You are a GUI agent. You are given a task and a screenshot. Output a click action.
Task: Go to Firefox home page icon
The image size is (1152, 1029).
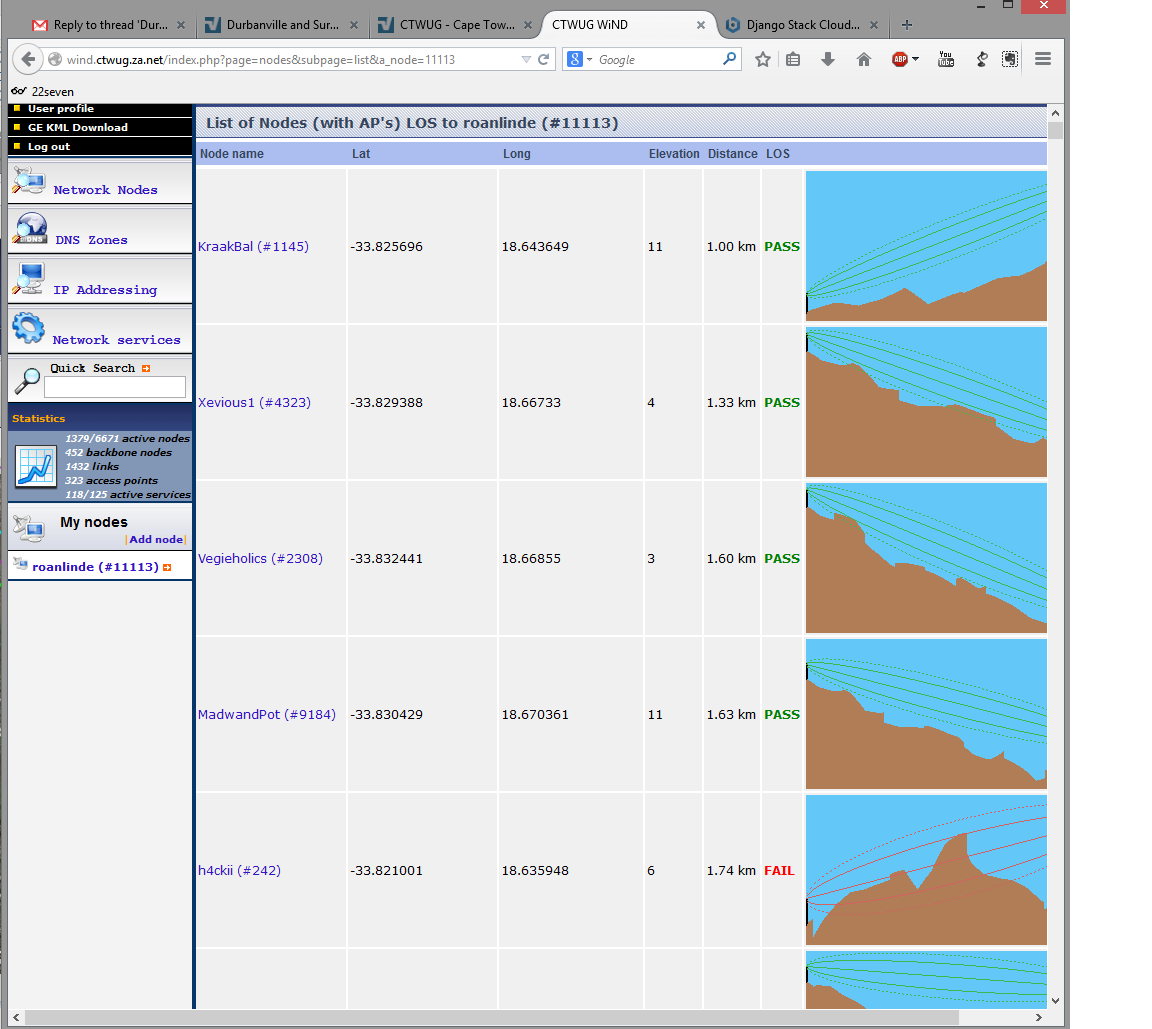coord(864,60)
